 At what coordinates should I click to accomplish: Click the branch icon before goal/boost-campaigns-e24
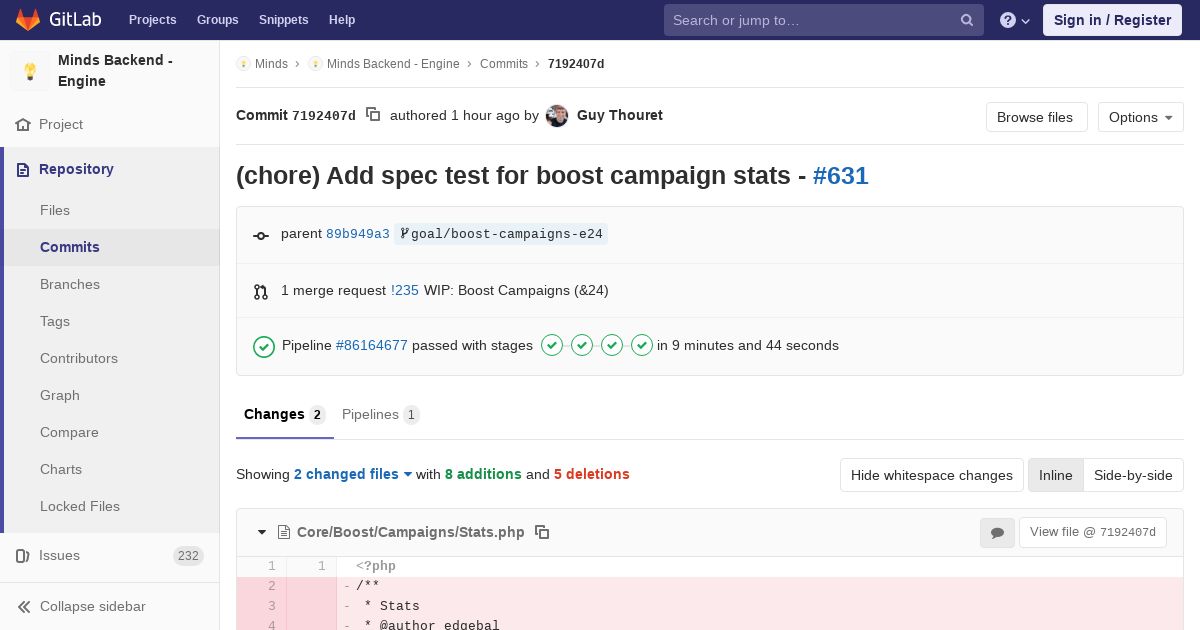404,234
